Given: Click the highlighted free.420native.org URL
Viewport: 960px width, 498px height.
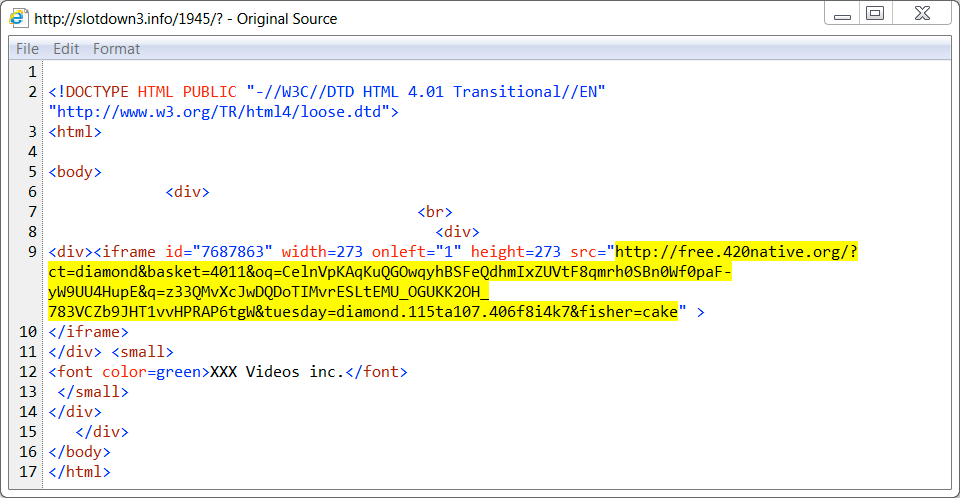Looking at the screenshot, I should point(737,252).
